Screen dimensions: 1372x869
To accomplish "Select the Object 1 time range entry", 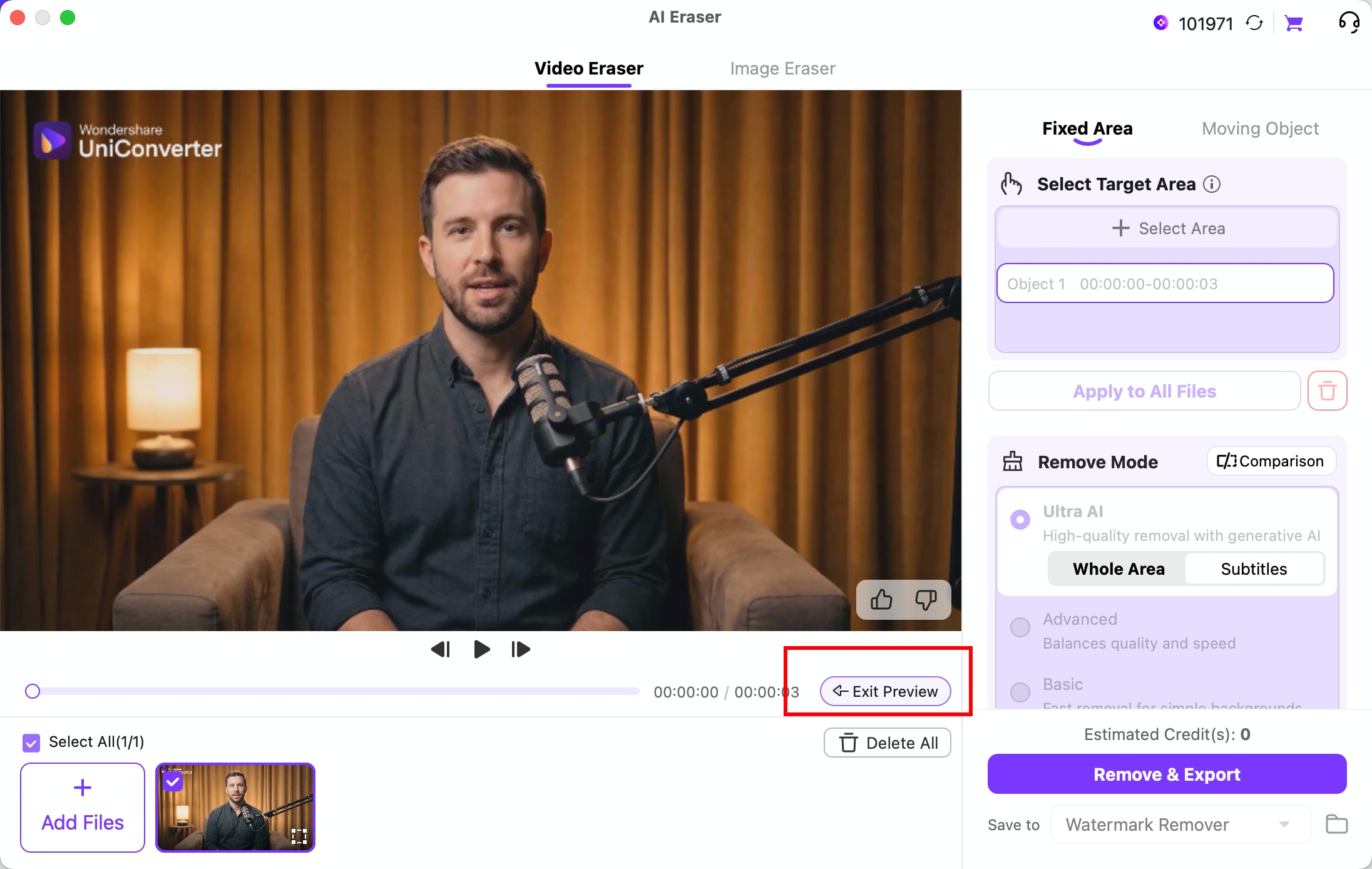I will (1165, 283).
